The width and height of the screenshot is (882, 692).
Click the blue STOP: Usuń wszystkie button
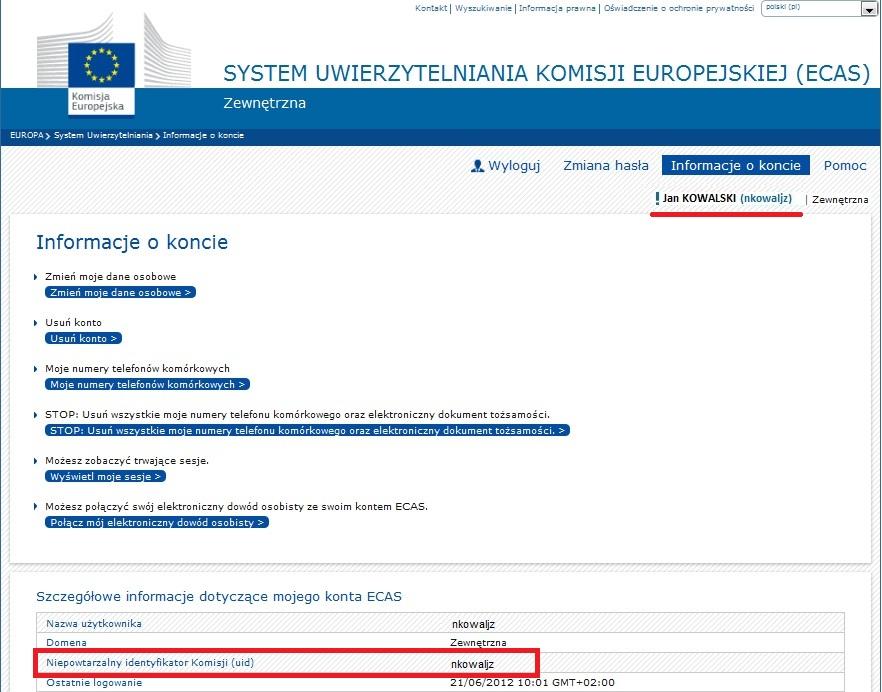point(307,430)
